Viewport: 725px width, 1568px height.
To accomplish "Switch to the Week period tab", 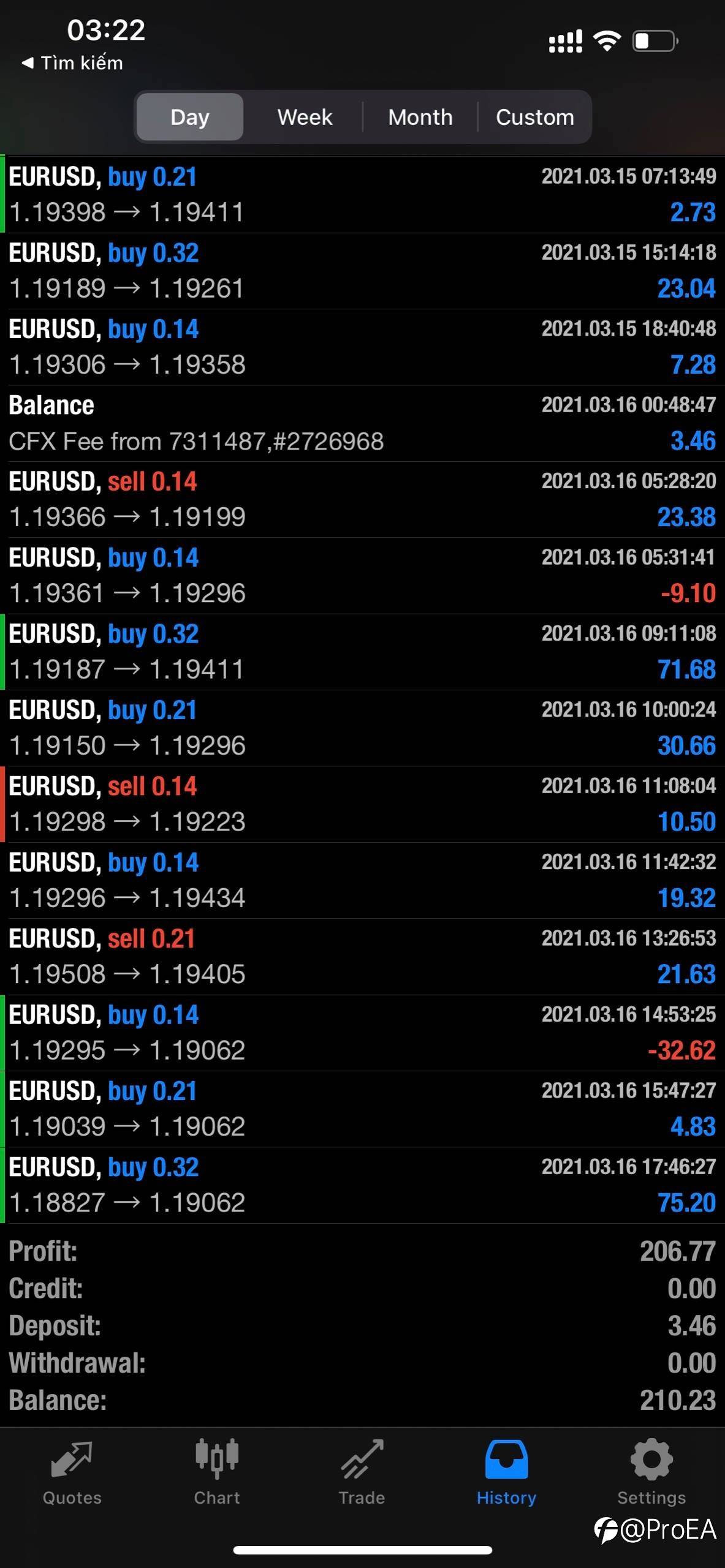I will click(x=305, y=117).
